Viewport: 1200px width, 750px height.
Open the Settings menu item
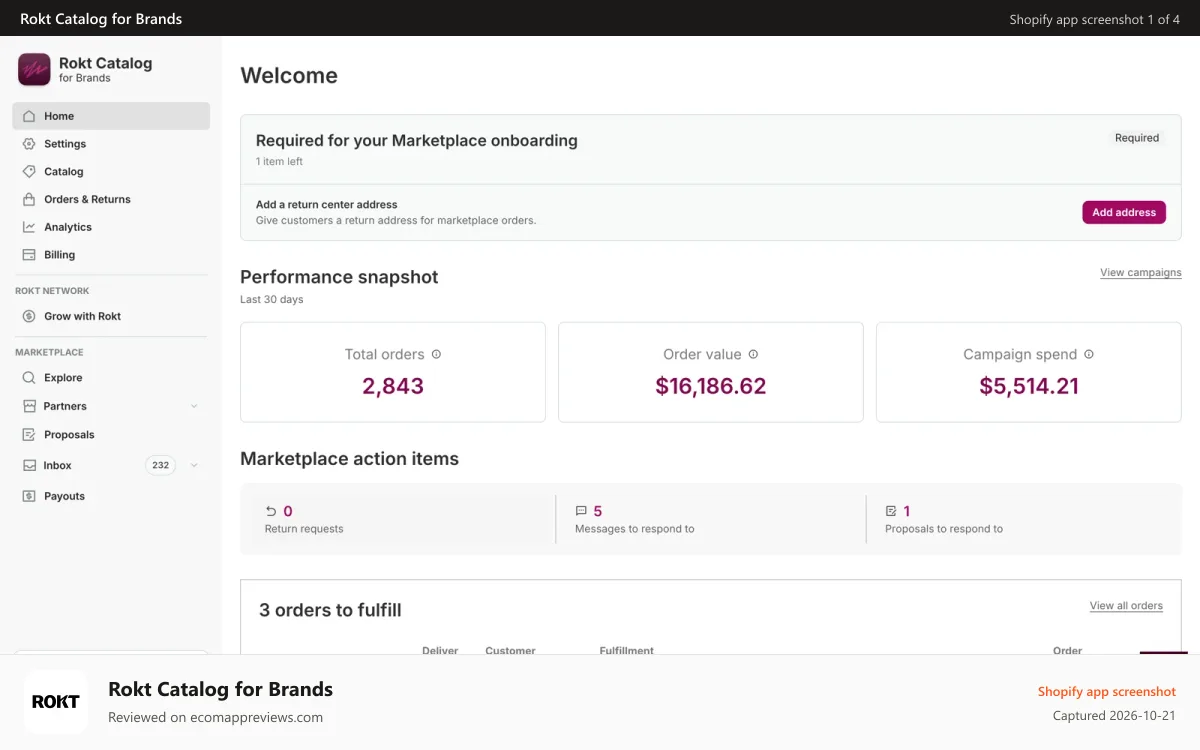point(111,144)
